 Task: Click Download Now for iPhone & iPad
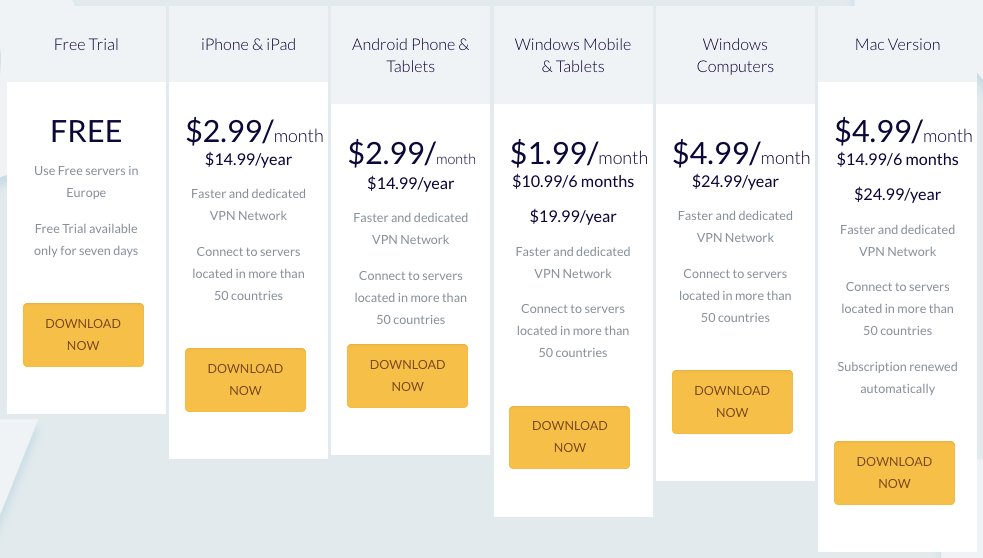click(245, 380)
